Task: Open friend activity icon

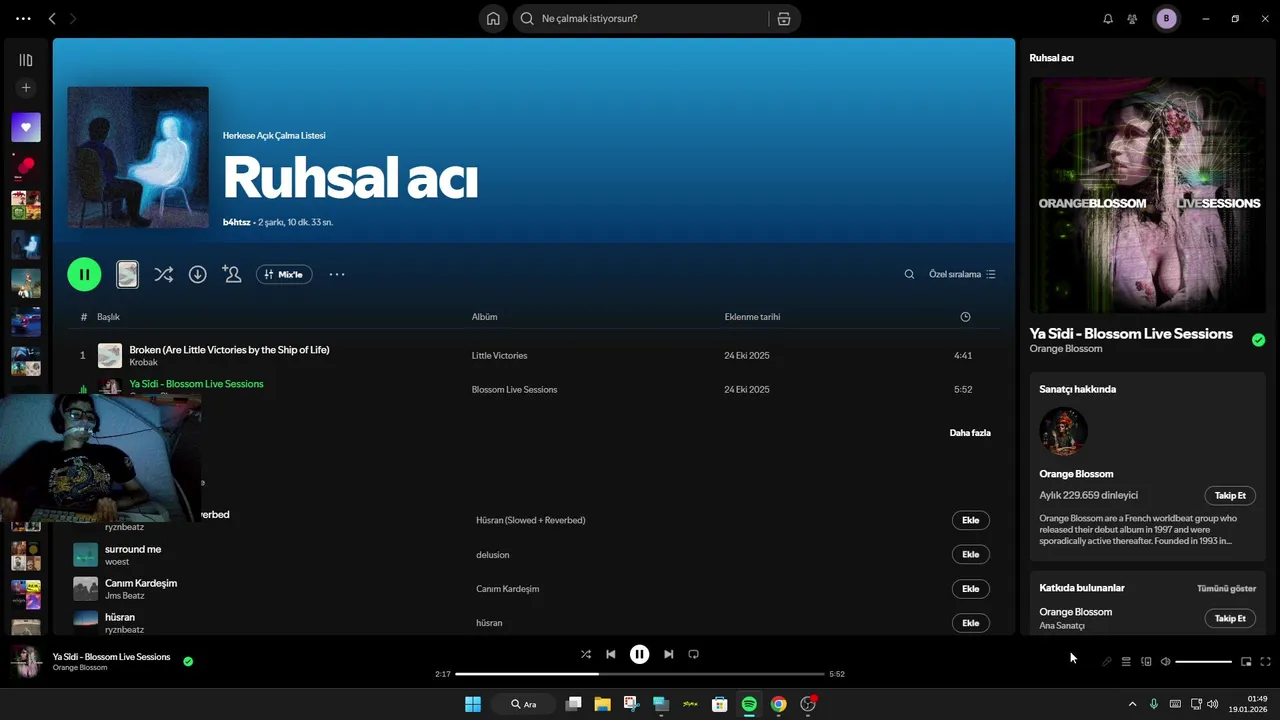Action: click(x=1132, y=18)
